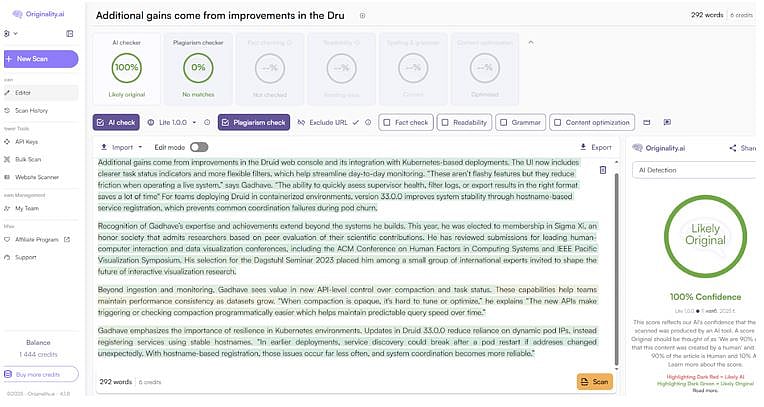The height and width of the screenshot is (407, 764).
Task: Open the Bulk Scan tool
Action: pos(27,159)
